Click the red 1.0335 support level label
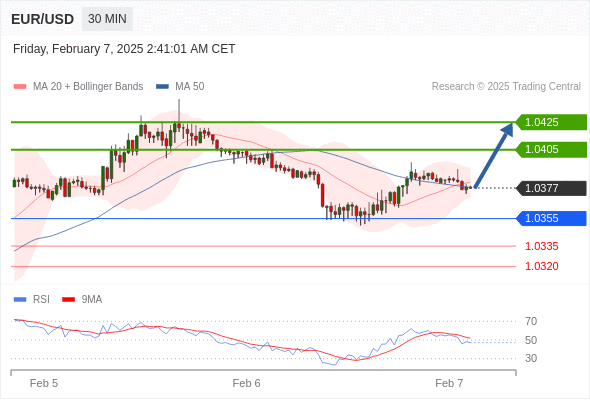This screenshot has height=400, width=590. pos(541,246)
